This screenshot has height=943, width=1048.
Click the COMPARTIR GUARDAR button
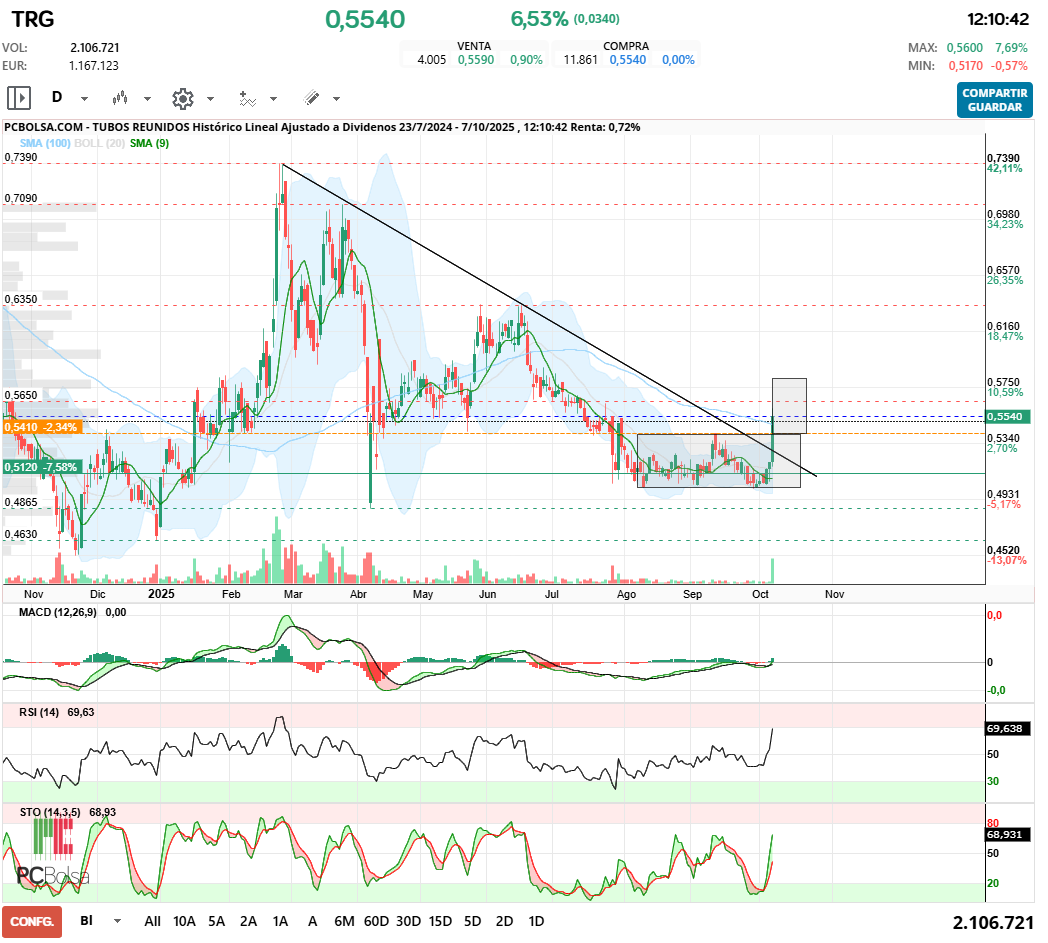[x=994, y=100]
